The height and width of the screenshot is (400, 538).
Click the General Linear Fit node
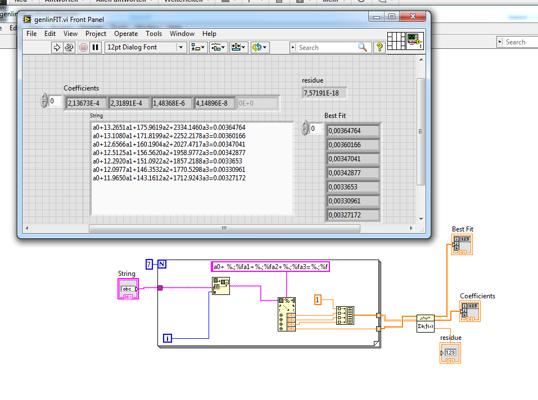(425, 323)
